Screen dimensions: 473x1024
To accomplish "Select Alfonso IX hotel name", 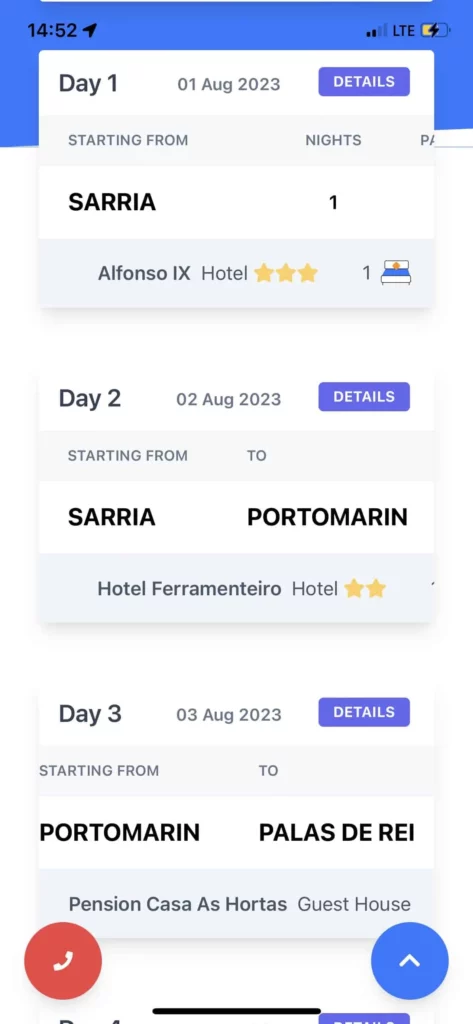I will click(x=144, y=273).
